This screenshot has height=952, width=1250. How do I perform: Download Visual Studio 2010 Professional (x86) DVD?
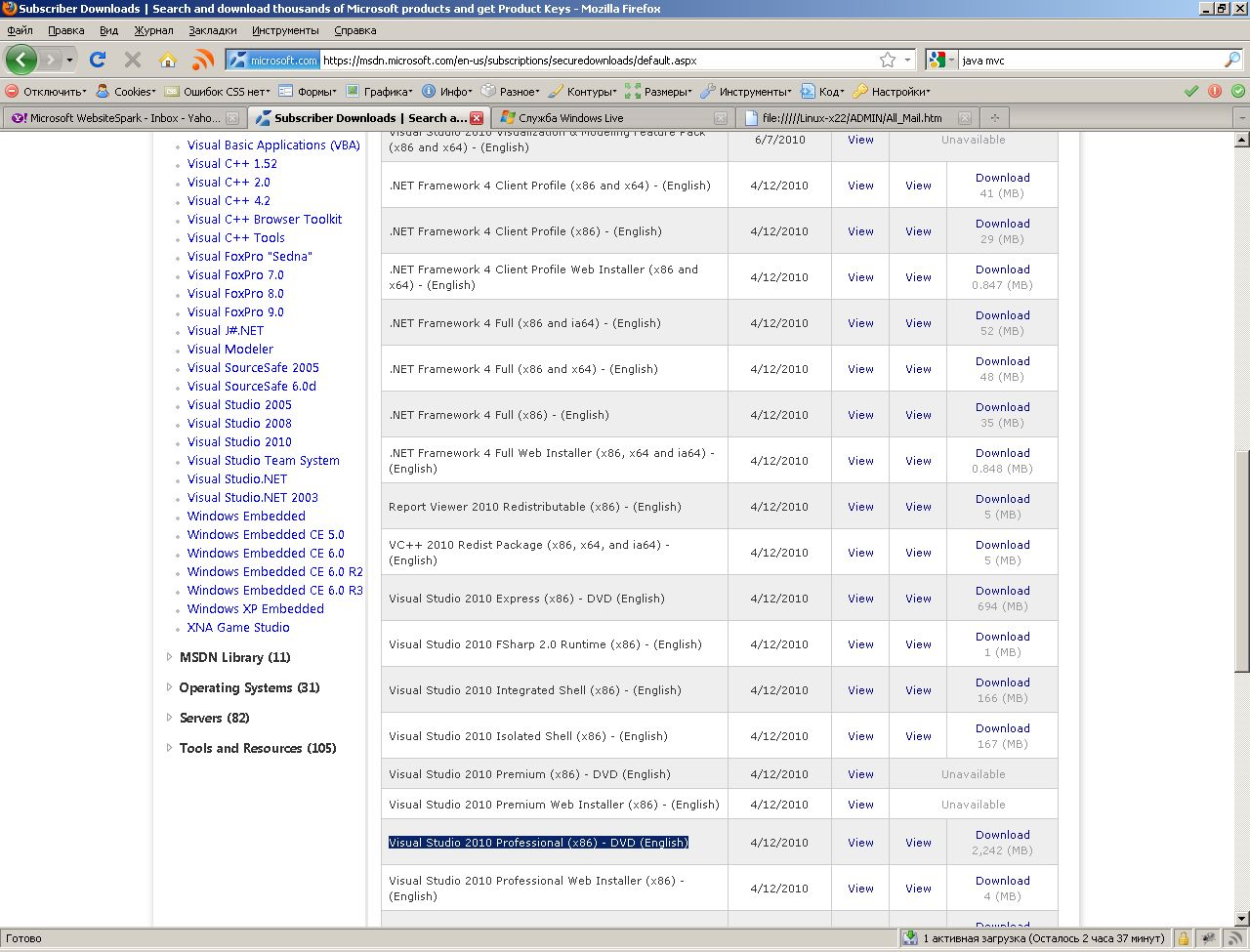click(1002, 835)
